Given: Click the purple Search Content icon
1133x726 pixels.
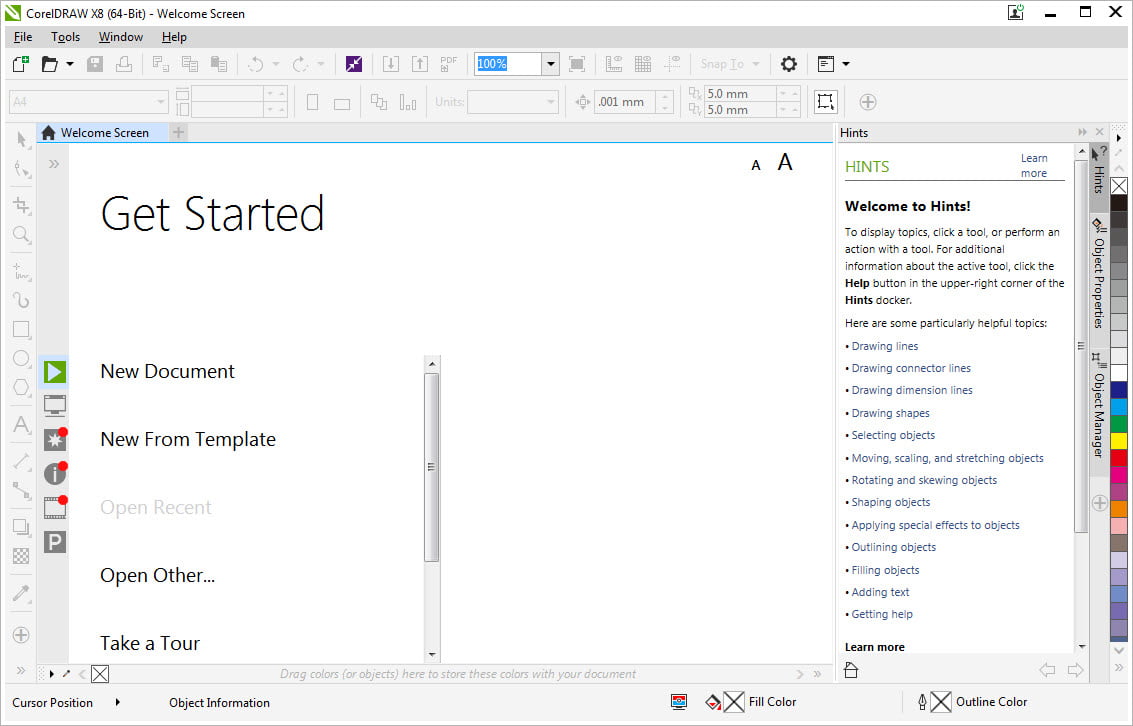Looking at the screenshot, I should click(353, 64).
